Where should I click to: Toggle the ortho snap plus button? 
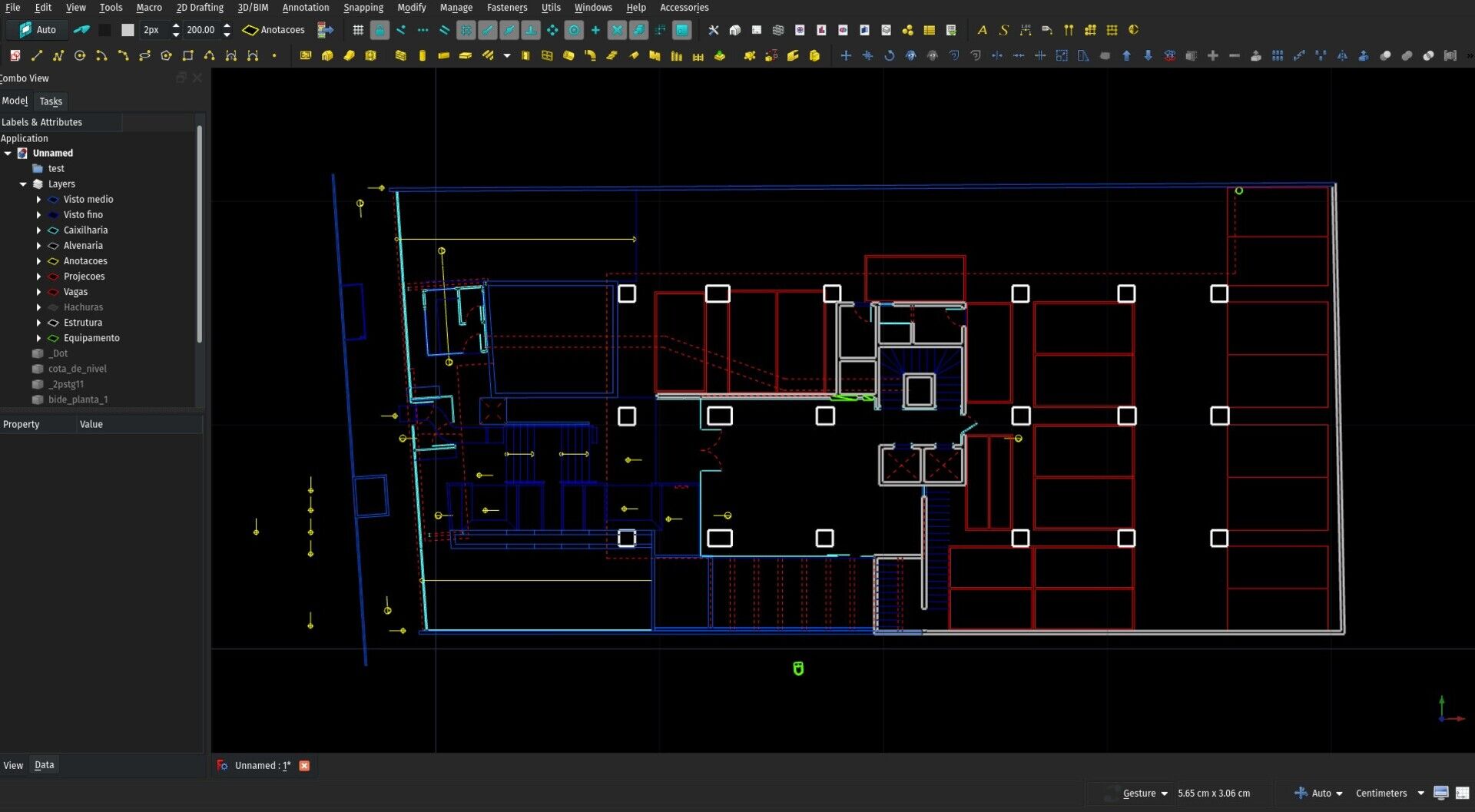coord(595,30)
